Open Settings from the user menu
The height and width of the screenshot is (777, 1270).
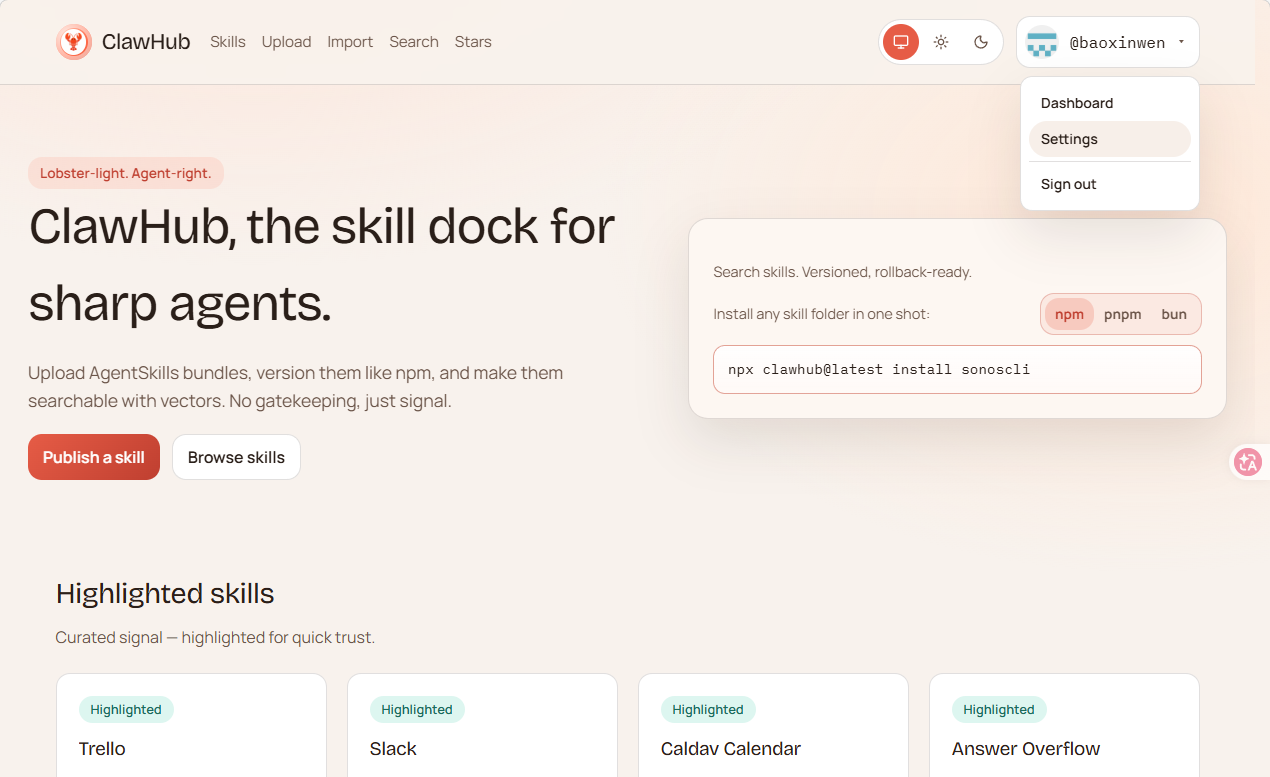[x=1069, y=139]
